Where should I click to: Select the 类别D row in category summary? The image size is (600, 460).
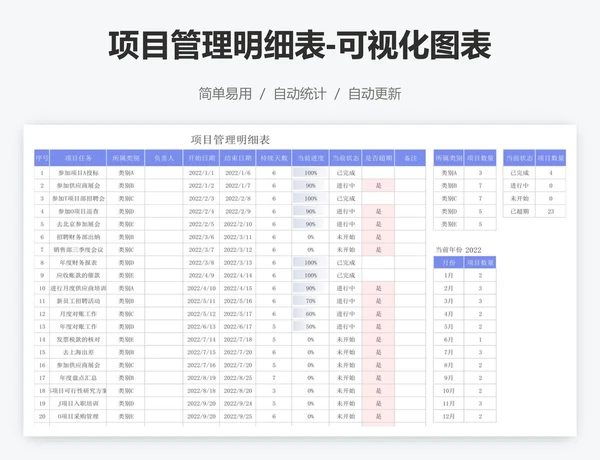[449, 211]
